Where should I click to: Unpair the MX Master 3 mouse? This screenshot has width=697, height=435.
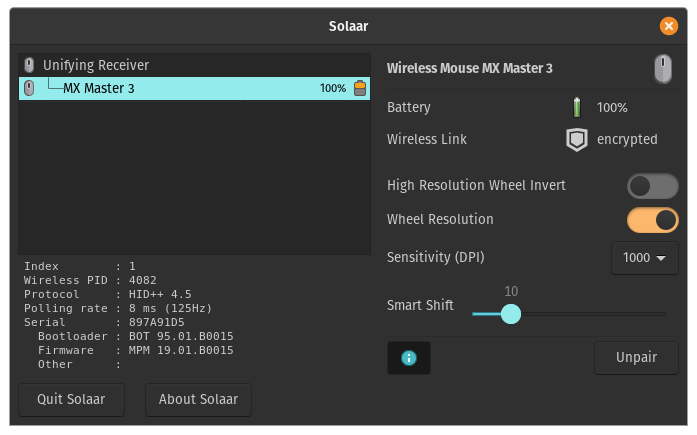(636, 358)
